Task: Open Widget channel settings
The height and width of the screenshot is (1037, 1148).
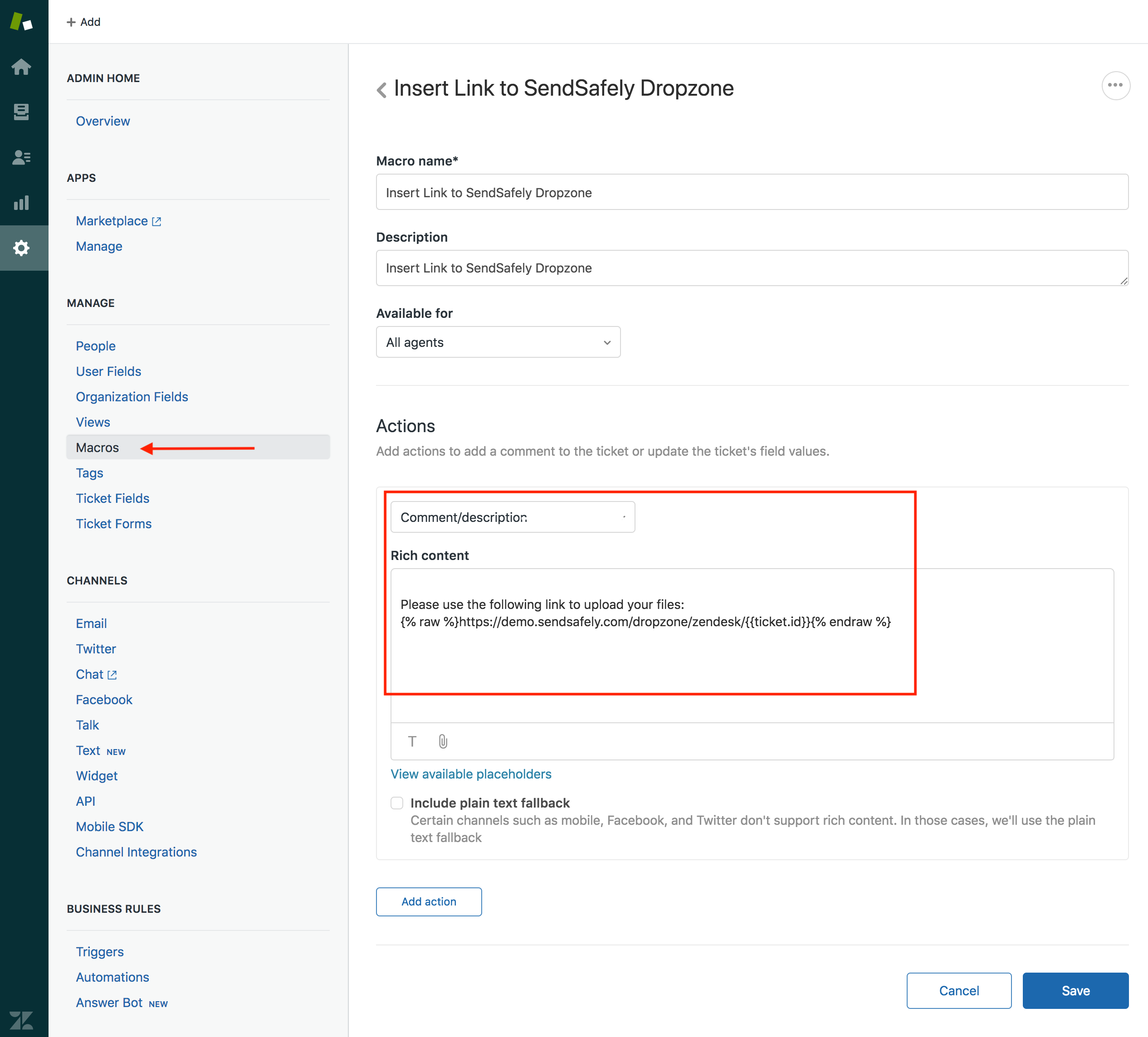Action: click(x=97, y=776)
